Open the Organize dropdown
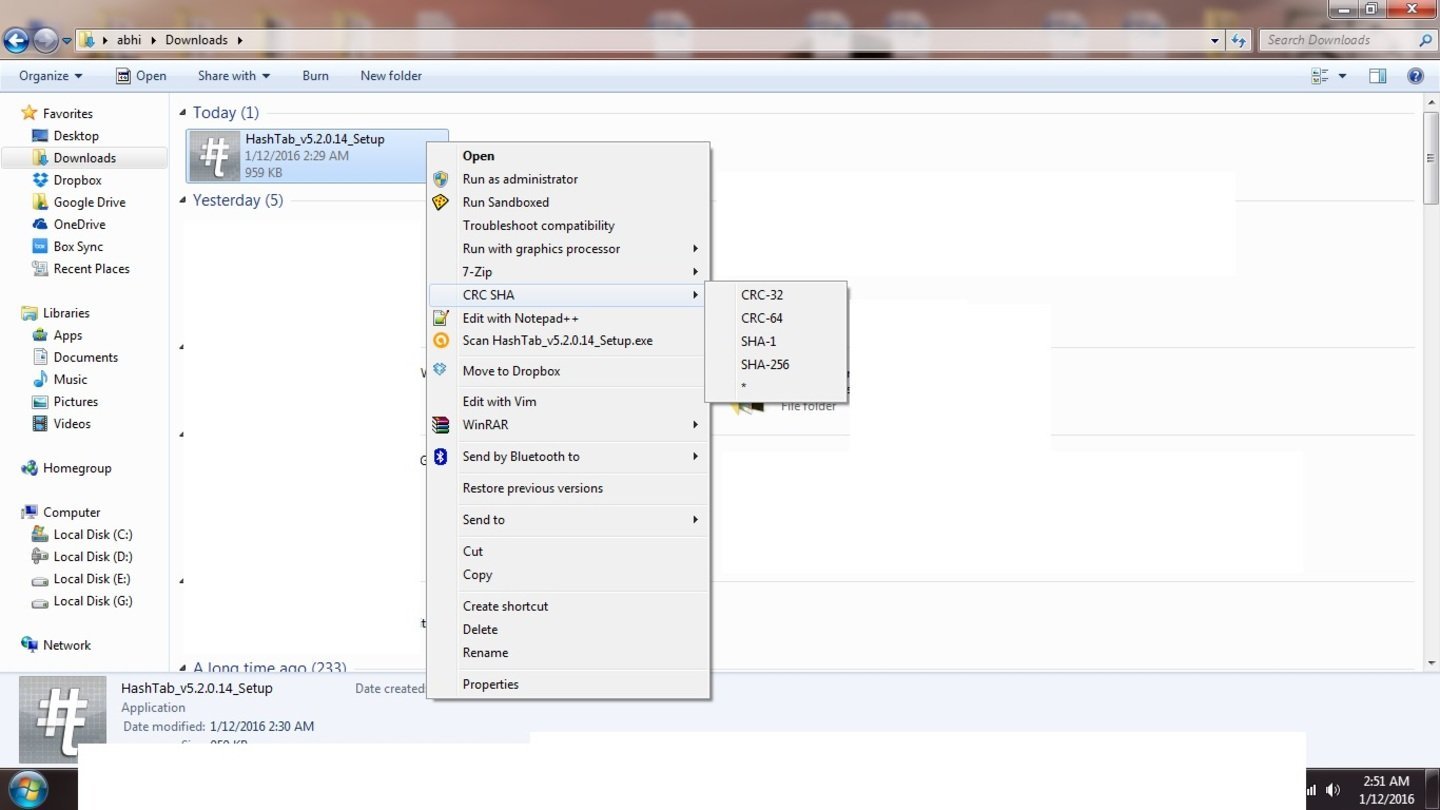 click(x=50, y=76)
